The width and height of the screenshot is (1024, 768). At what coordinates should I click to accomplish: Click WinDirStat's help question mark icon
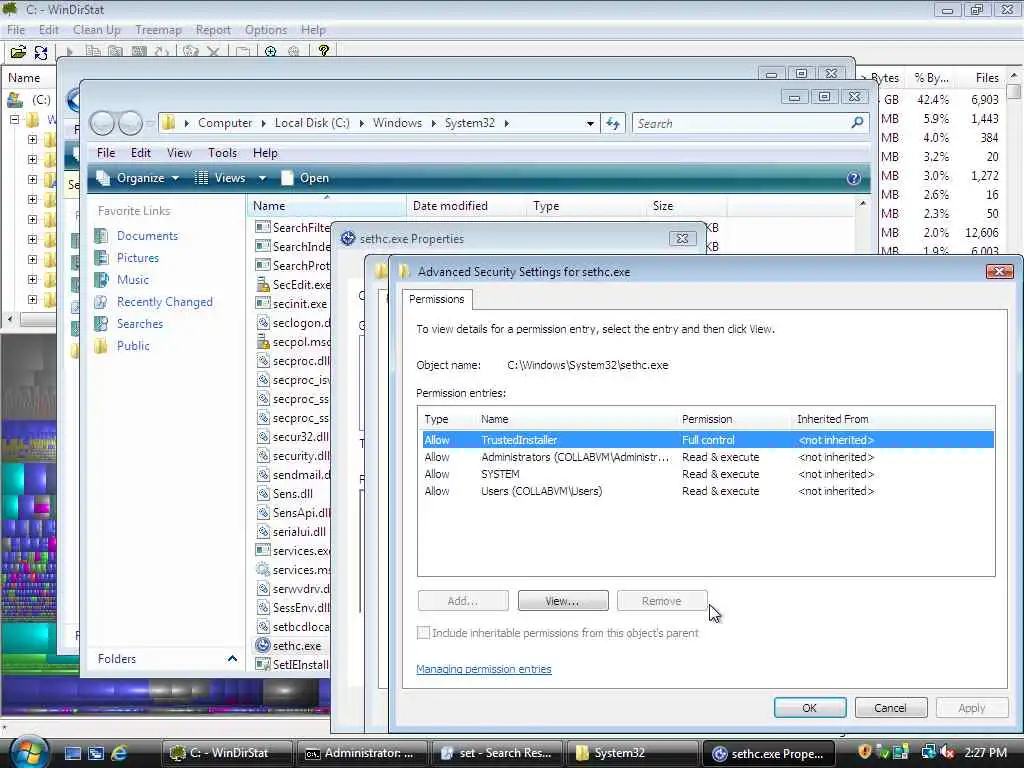point(323,51)
